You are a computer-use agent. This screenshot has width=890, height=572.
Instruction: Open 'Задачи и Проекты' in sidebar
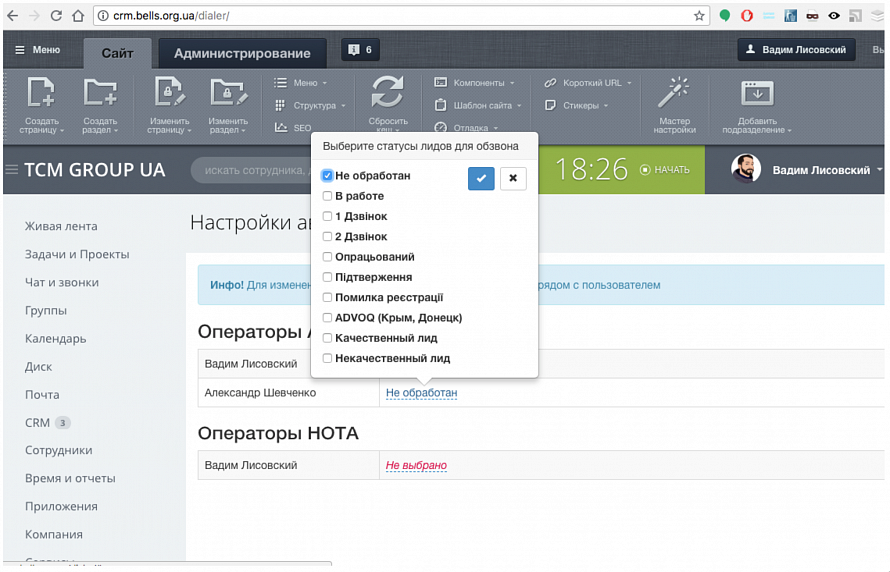(x=77, y=254)
